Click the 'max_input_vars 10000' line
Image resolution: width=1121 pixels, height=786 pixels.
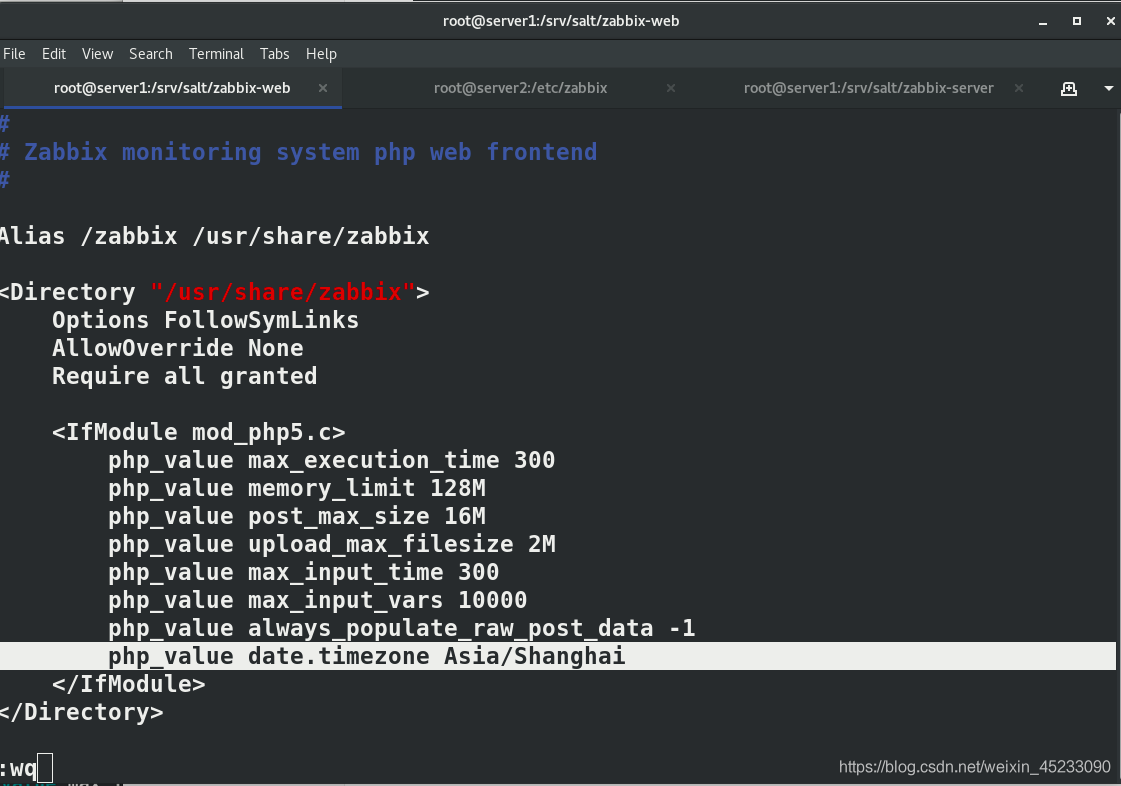317,600
